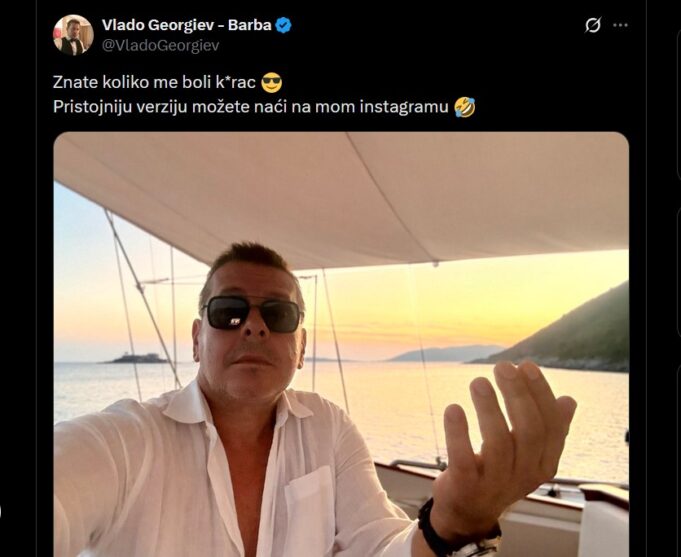Screen dimensions: 681x557
Task: Open the display name Vlado Georgiev – Barba
Action: [x=186, y=25]
